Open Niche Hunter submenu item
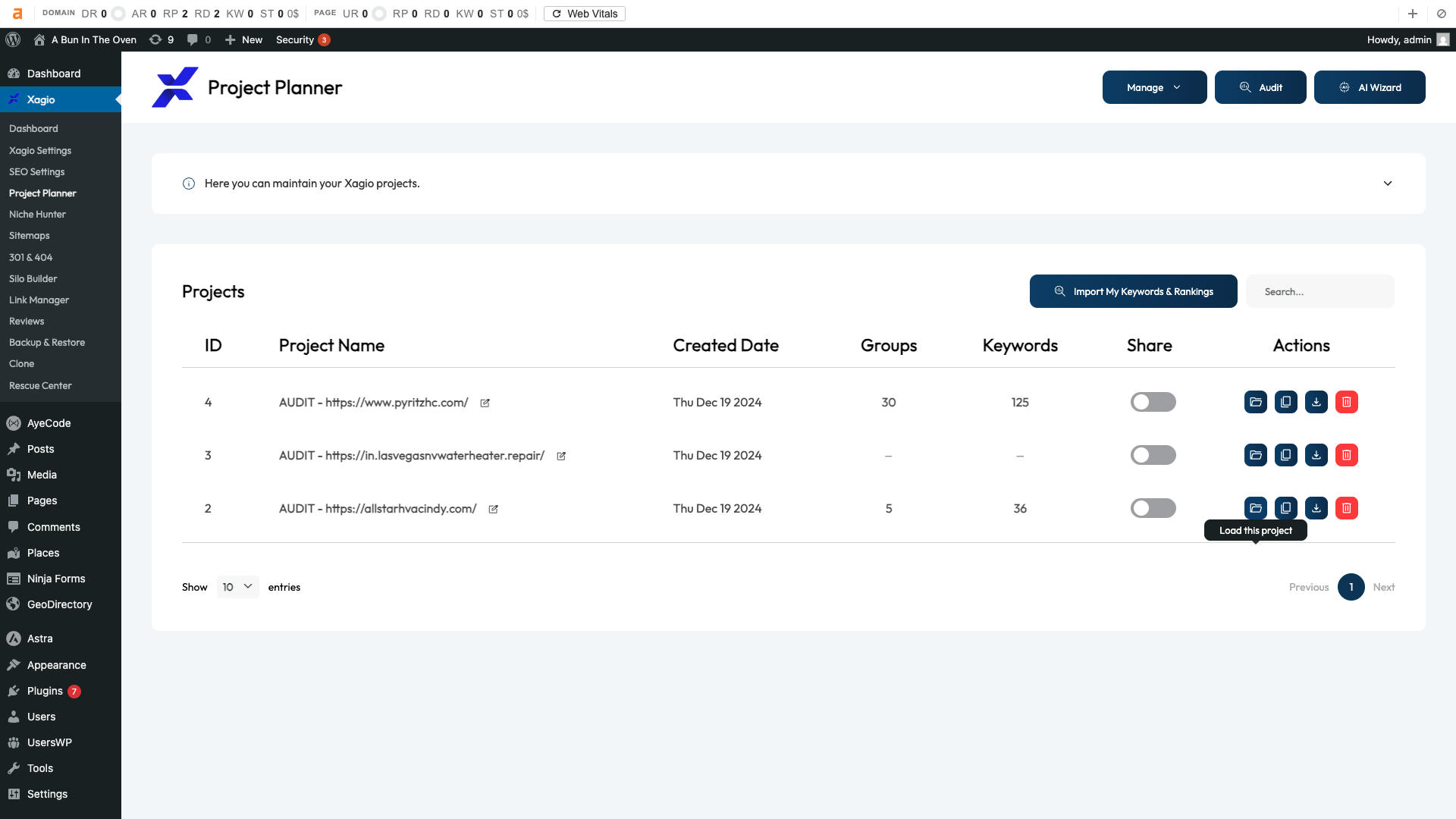The image size is (1456, 819). coord(37,215)
